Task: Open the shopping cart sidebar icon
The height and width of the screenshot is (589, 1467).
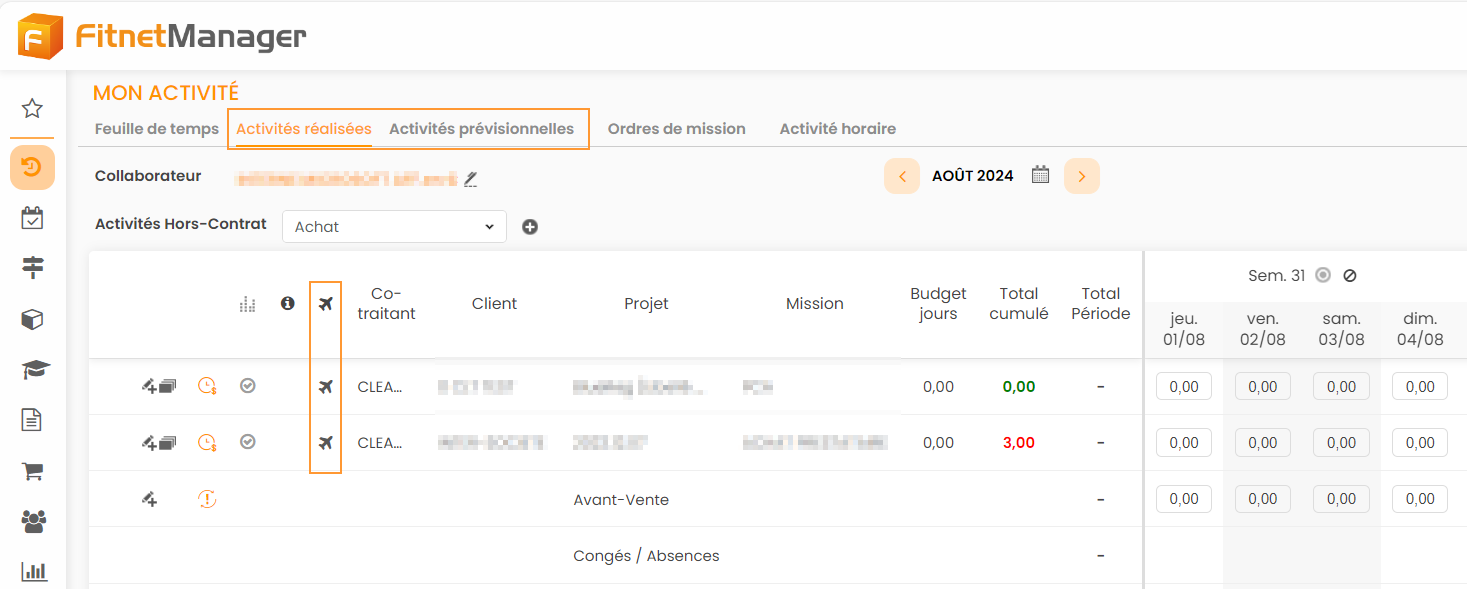Action: point(32,471)
